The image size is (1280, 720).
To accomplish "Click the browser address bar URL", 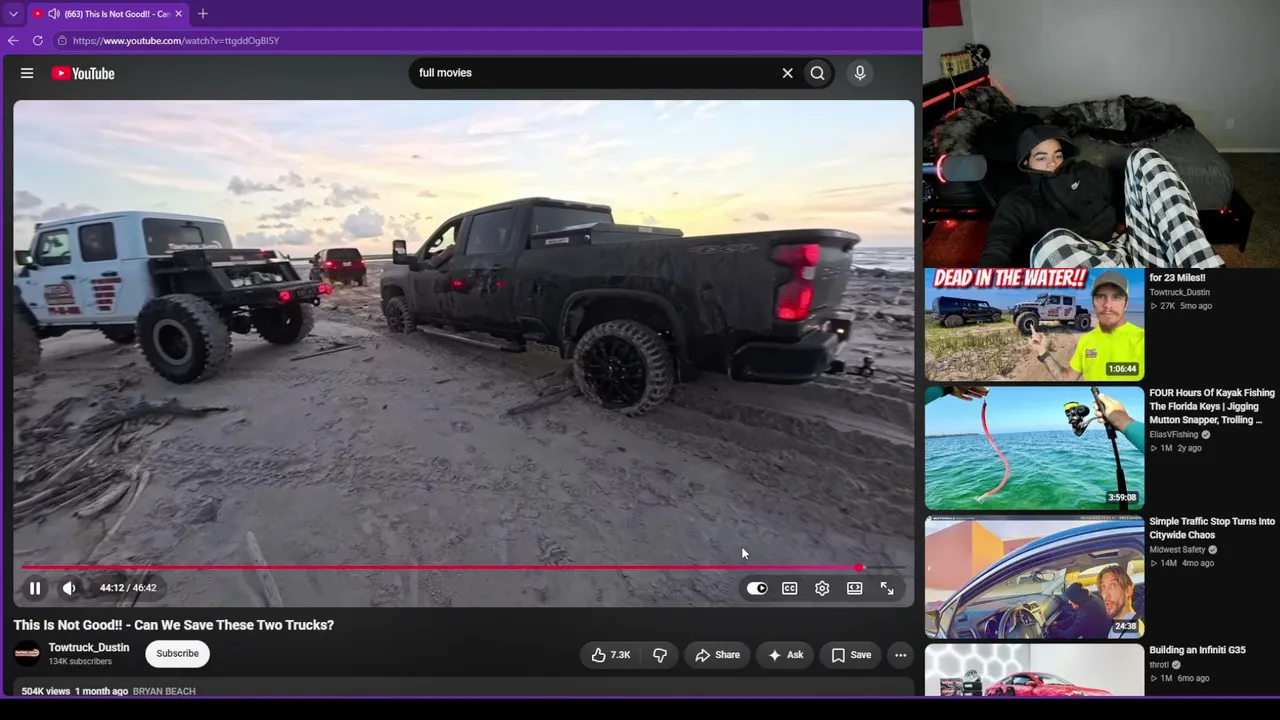I will click(176, 41).
